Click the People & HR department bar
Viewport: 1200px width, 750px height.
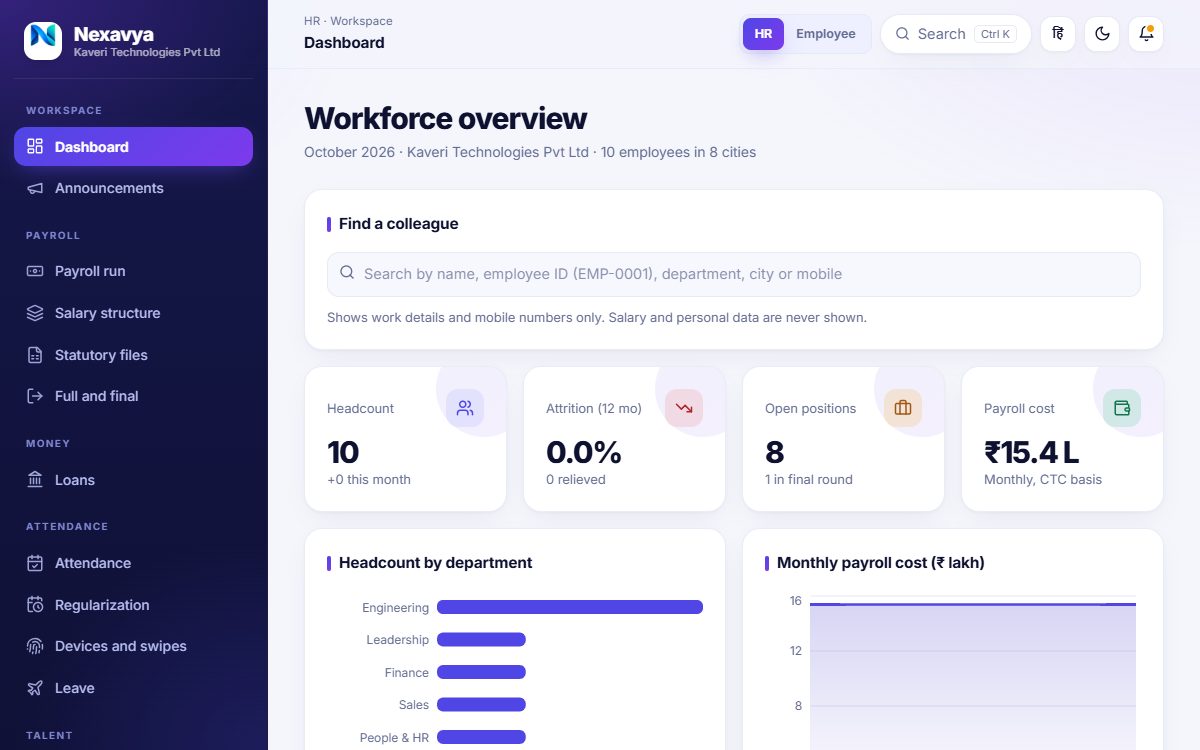pos(481,738)
